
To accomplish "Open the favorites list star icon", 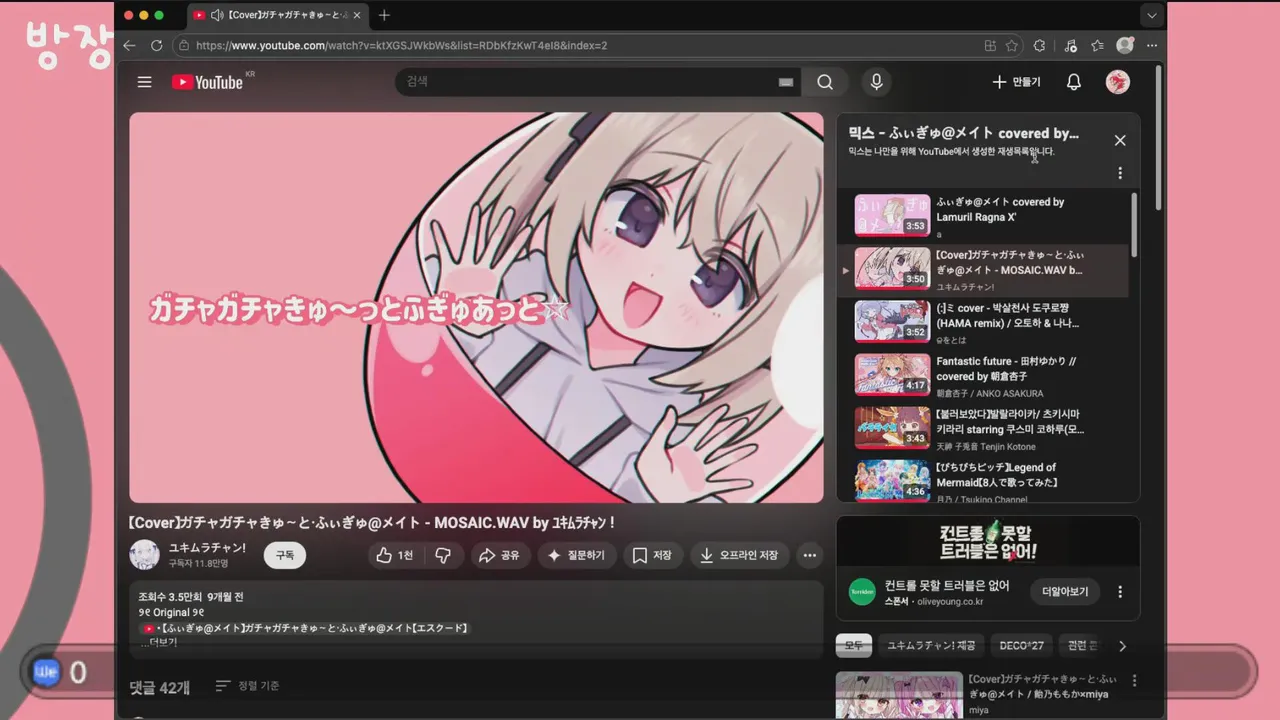I will point(1097,45).
